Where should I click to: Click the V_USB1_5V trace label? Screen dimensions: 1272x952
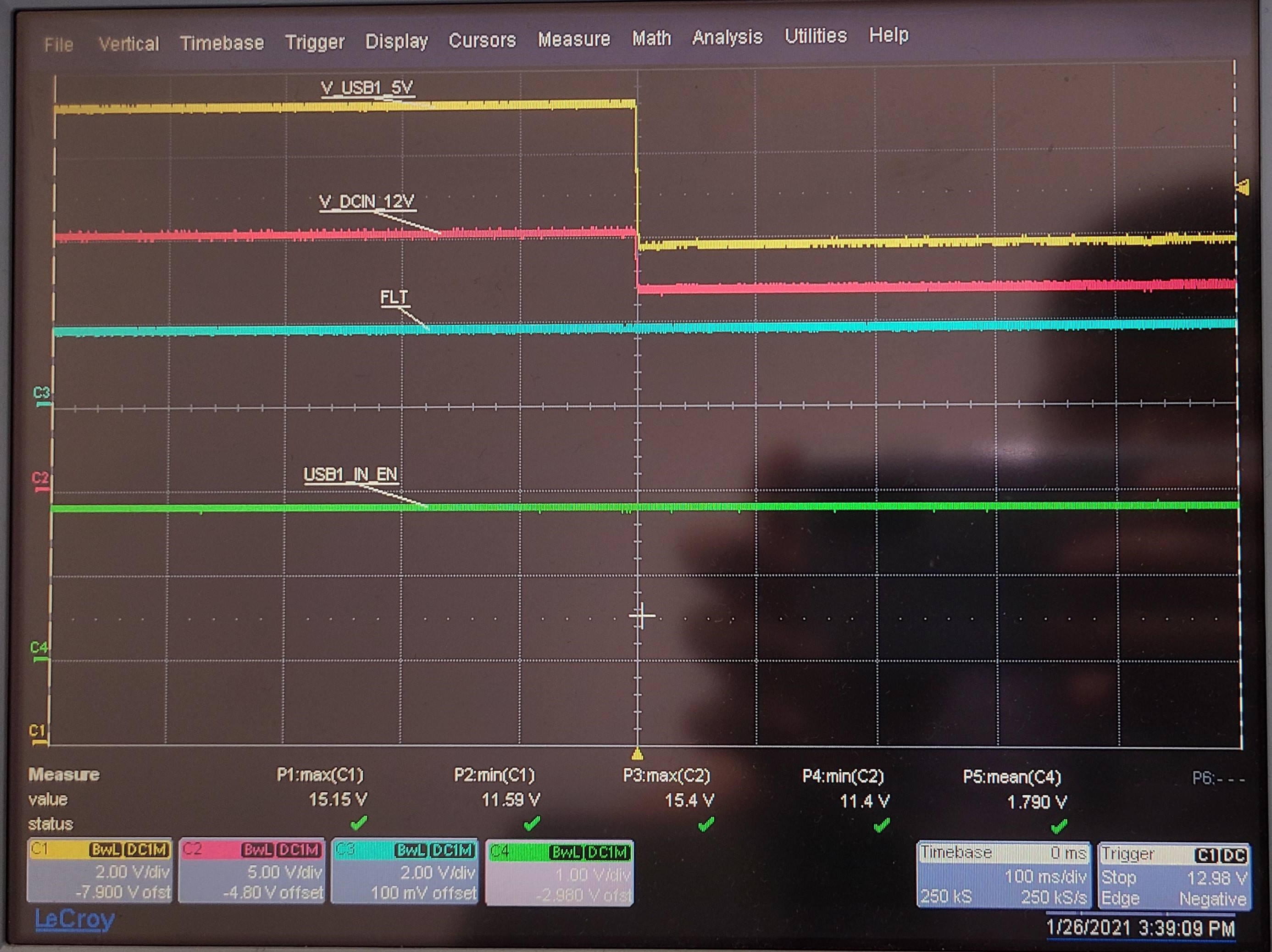coord(367,88)
